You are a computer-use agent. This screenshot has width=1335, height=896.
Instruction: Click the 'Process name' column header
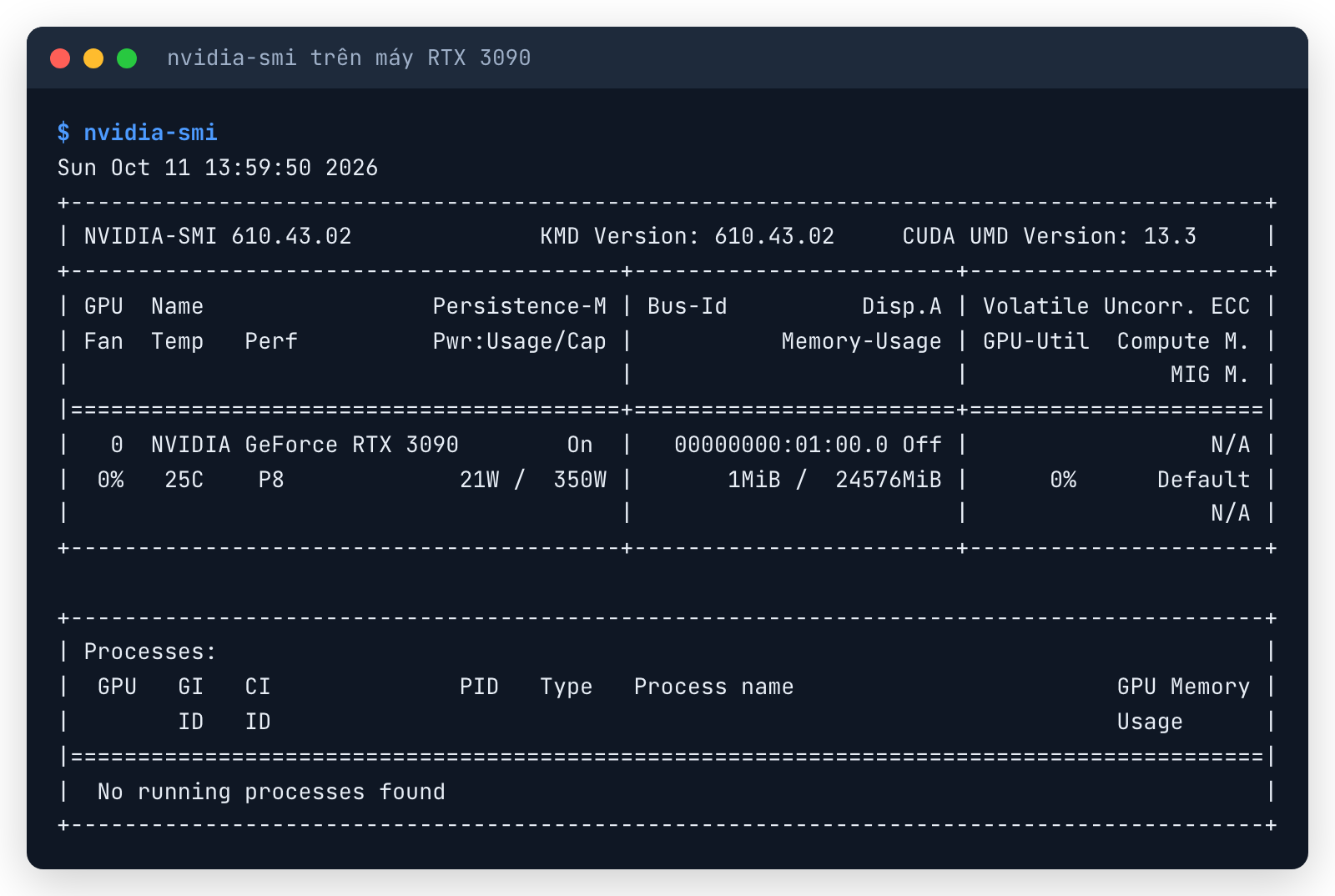713,687
